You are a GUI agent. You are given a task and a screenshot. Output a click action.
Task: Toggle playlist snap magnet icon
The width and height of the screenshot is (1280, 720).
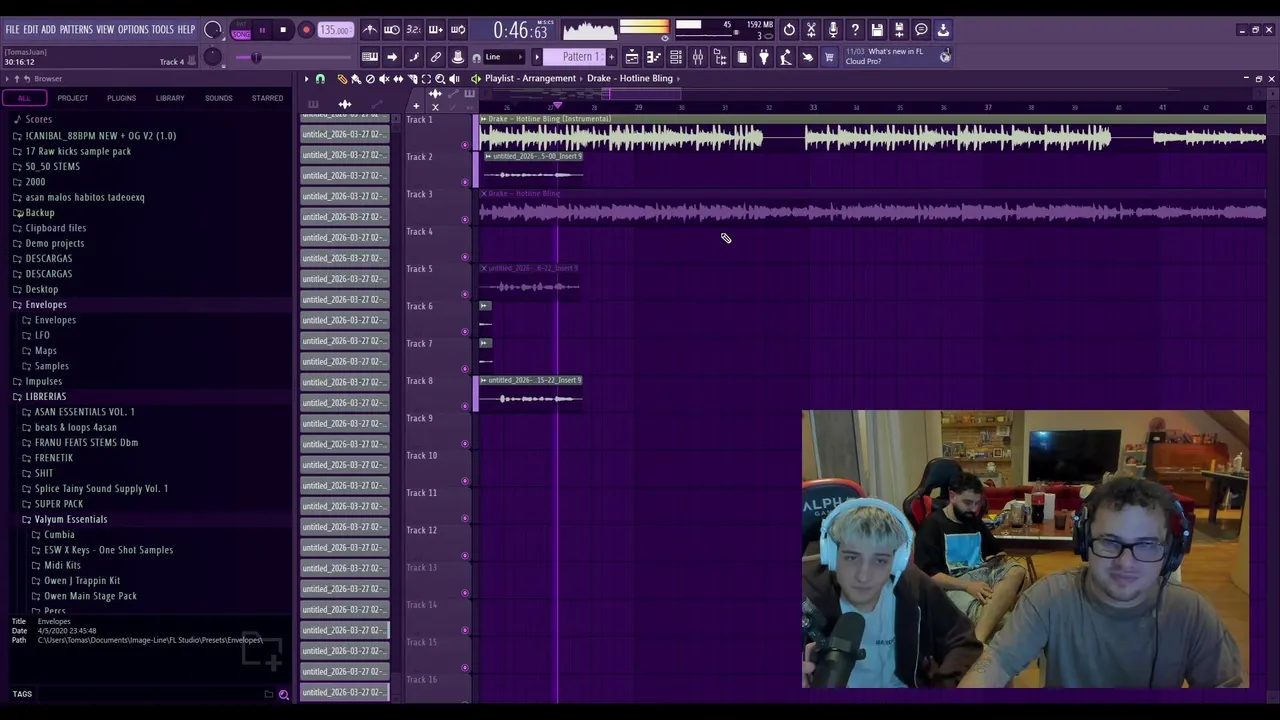(x=320, y=78)
